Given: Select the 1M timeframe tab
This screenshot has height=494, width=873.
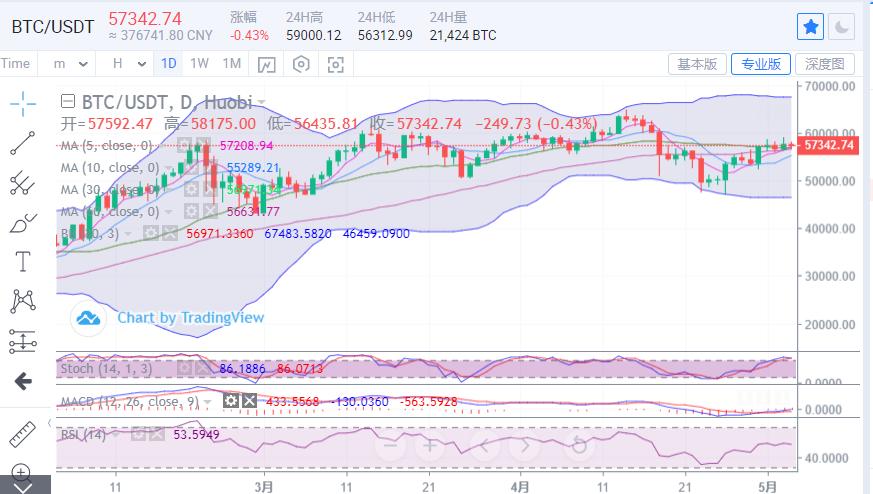Looking at the screenshot, I should [232, 64].
